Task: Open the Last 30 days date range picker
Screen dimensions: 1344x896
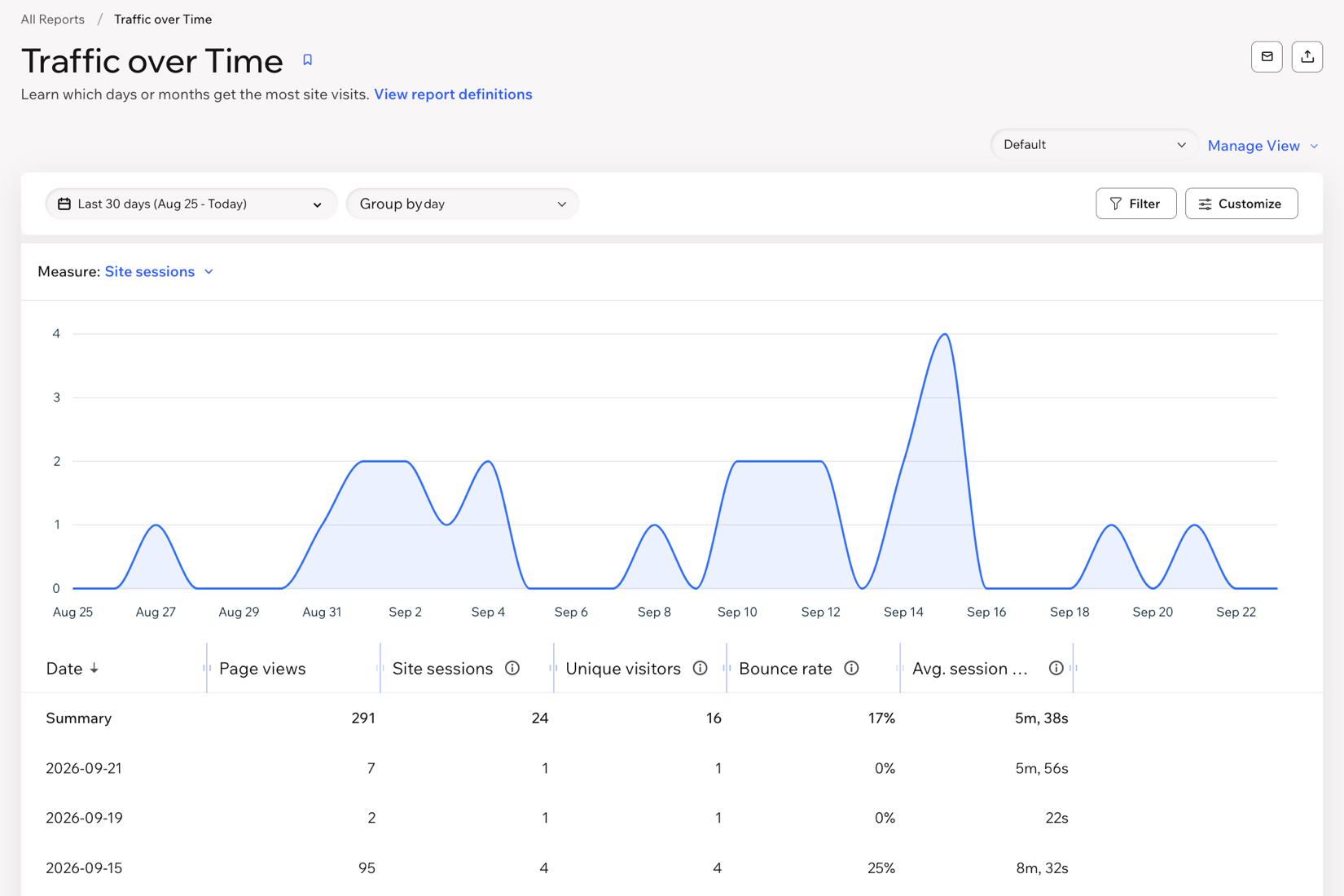Action: [x=191, y=204]
